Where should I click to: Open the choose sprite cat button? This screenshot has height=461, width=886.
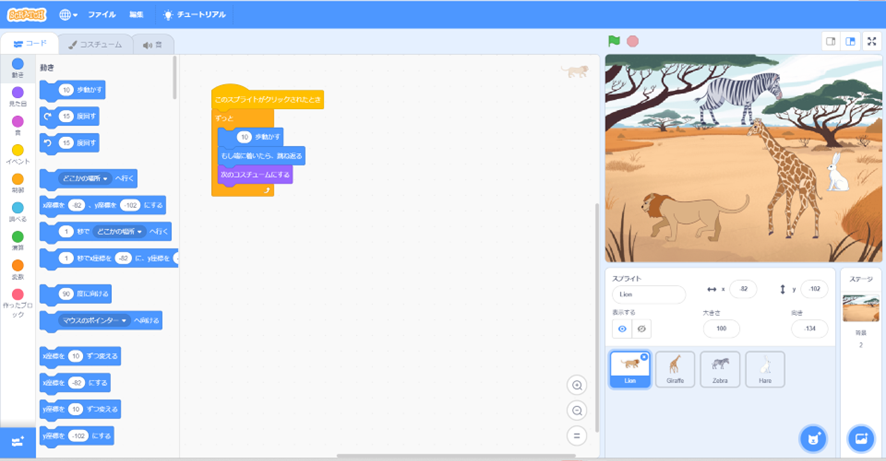point(812,438)
